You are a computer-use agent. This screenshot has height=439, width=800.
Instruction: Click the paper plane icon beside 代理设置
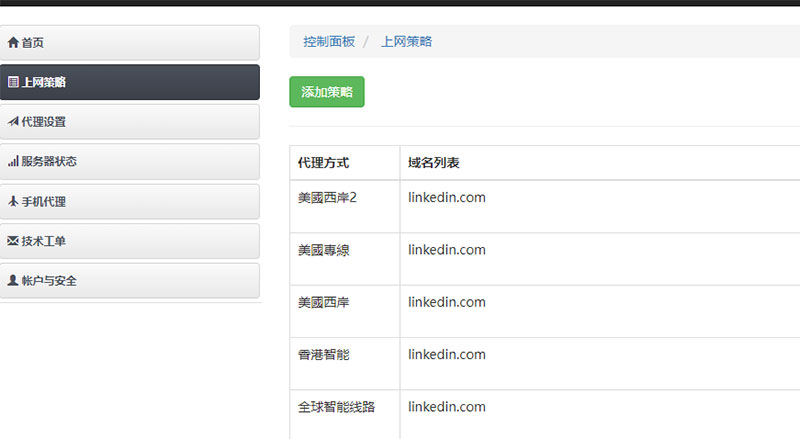click(x=13, y=122)
